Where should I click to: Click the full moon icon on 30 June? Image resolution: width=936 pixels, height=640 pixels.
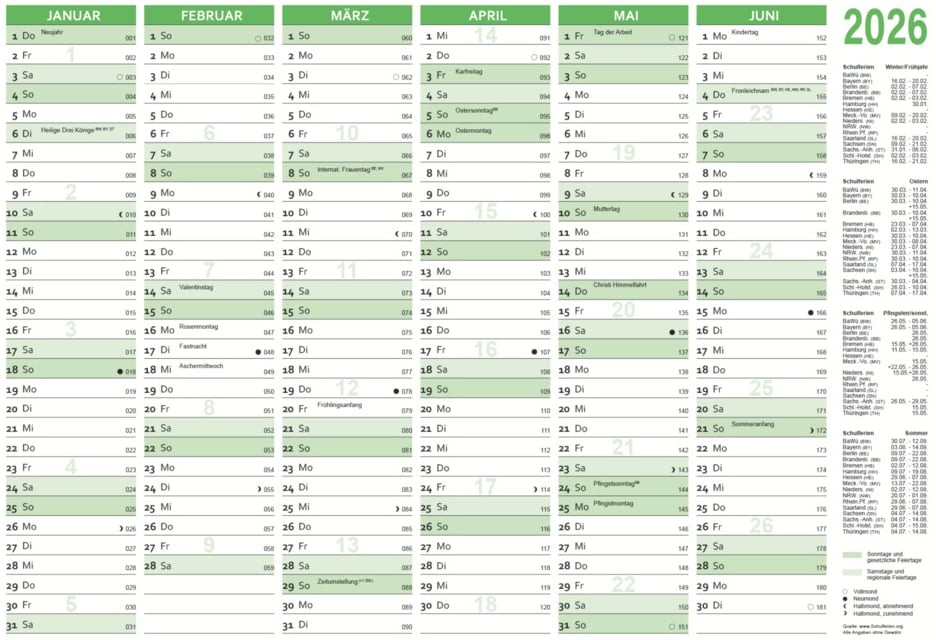click(810, 607)
